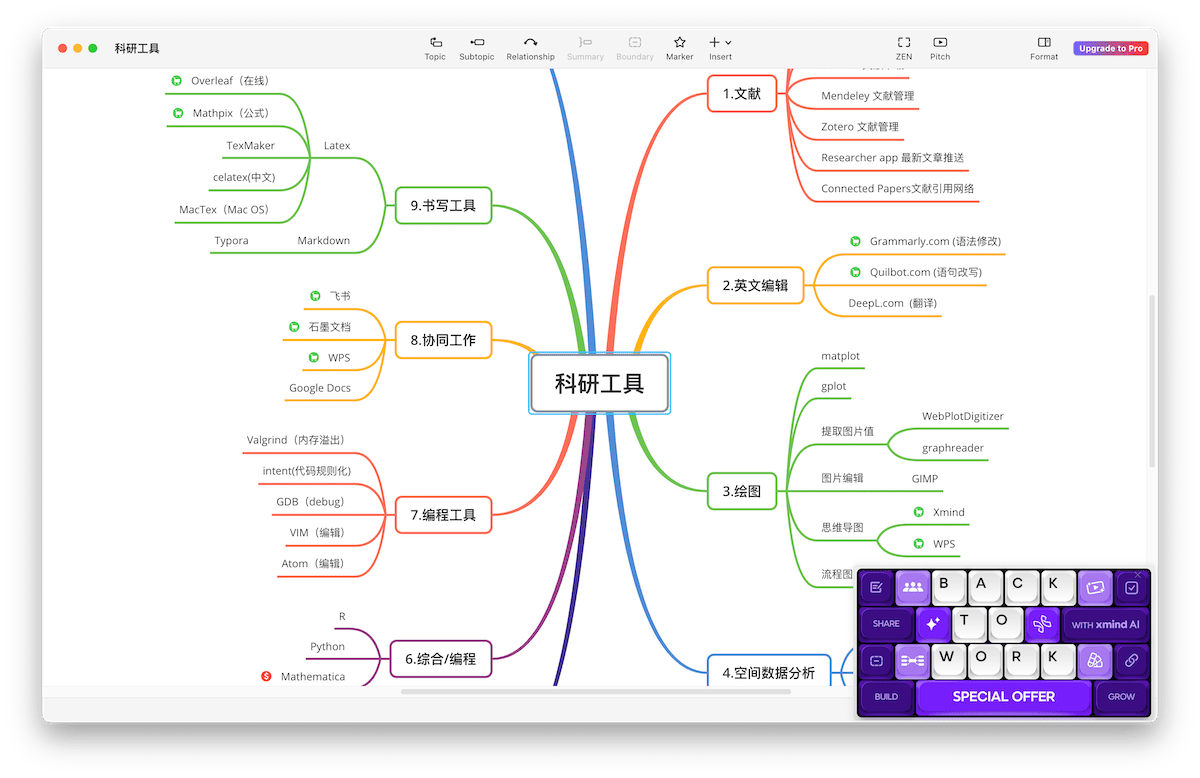Click green marker beside Quilbot.com
Screen dimensions: 1200x778
click(855, 272)
